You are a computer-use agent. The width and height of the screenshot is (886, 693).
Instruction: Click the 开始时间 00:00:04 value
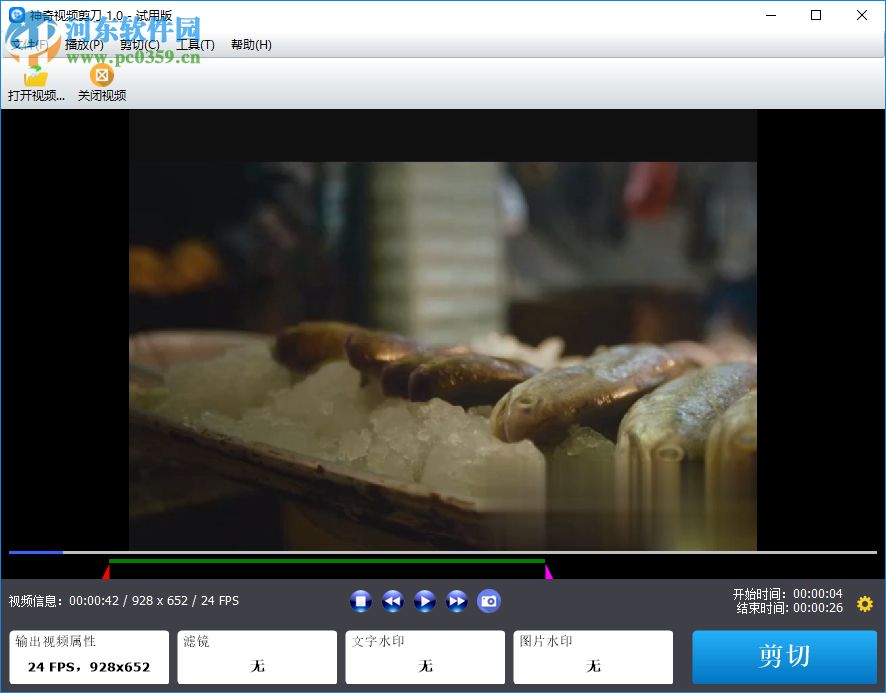tap(818, 594)
